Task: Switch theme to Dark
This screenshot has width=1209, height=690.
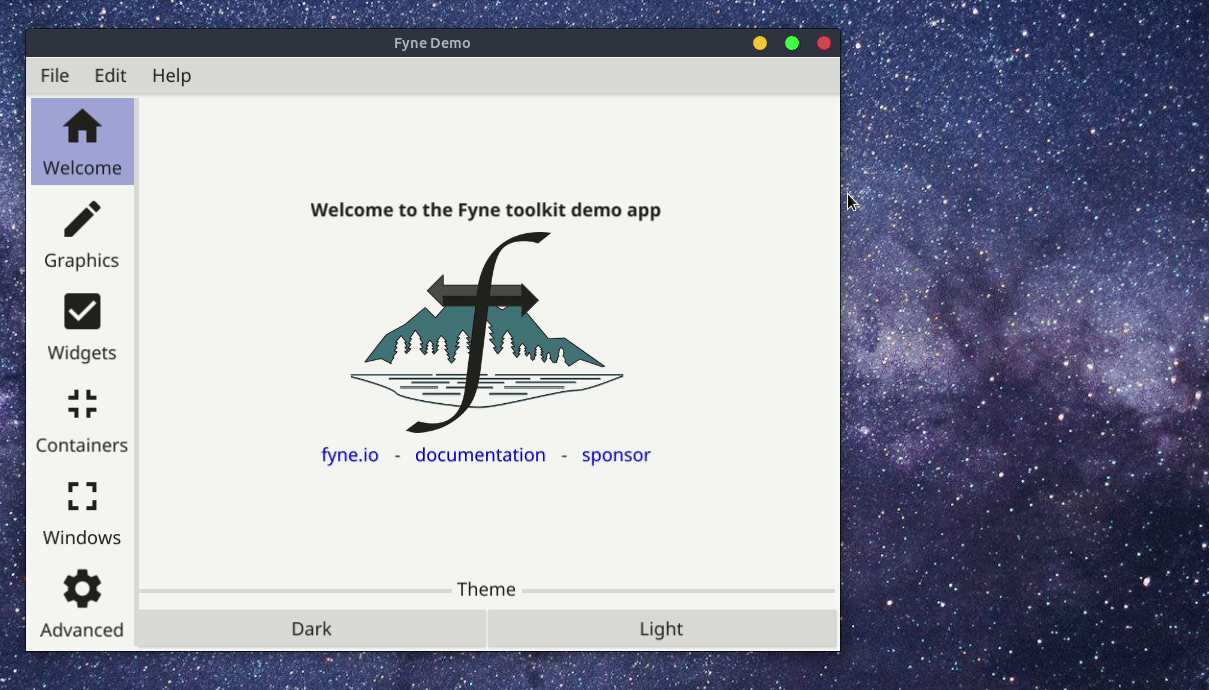Action: pos(311,628)
